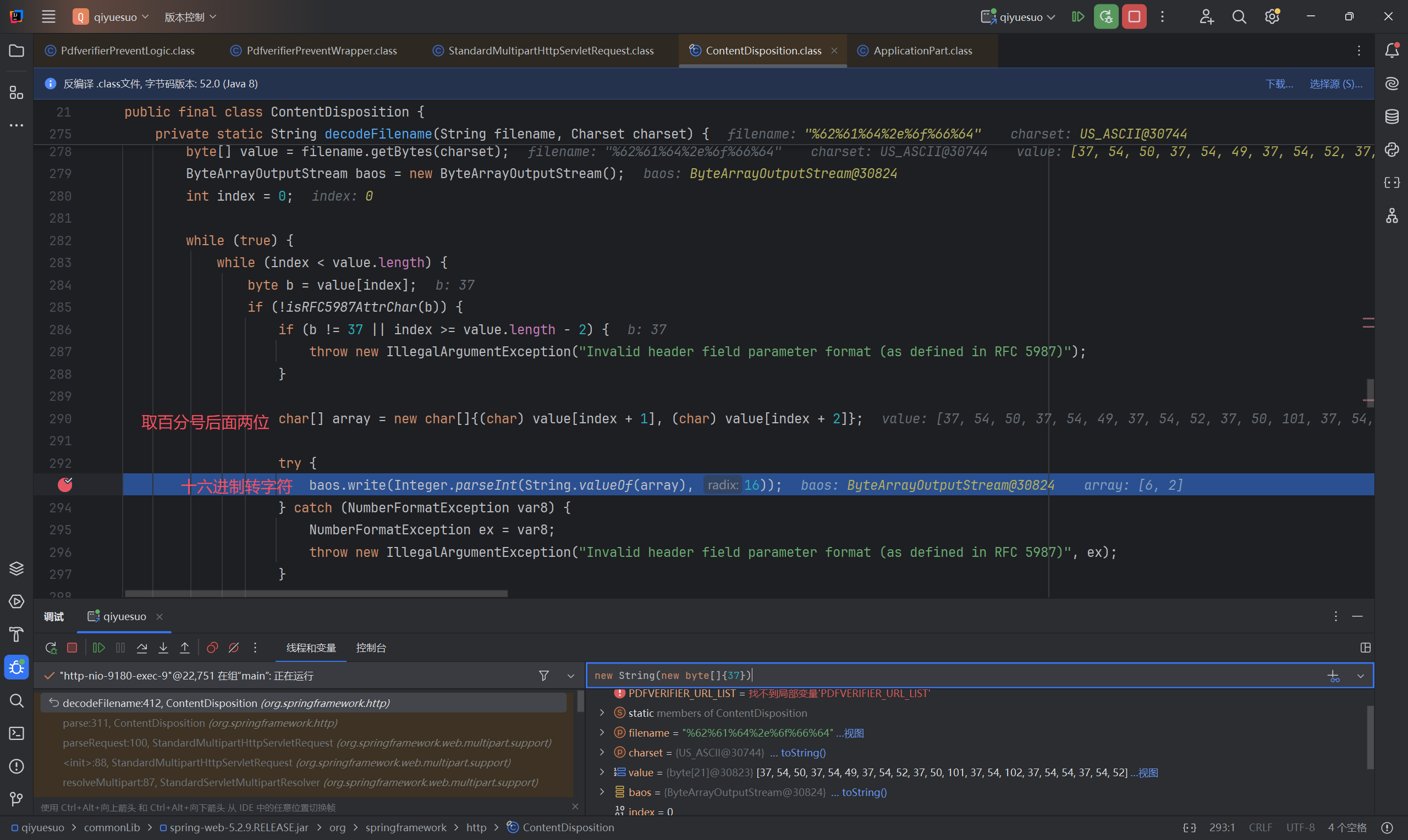This screenshot has width=1408, height=840.
Task: Toggle Mute Breakpoints in debug toolbar
Action: 234,648
